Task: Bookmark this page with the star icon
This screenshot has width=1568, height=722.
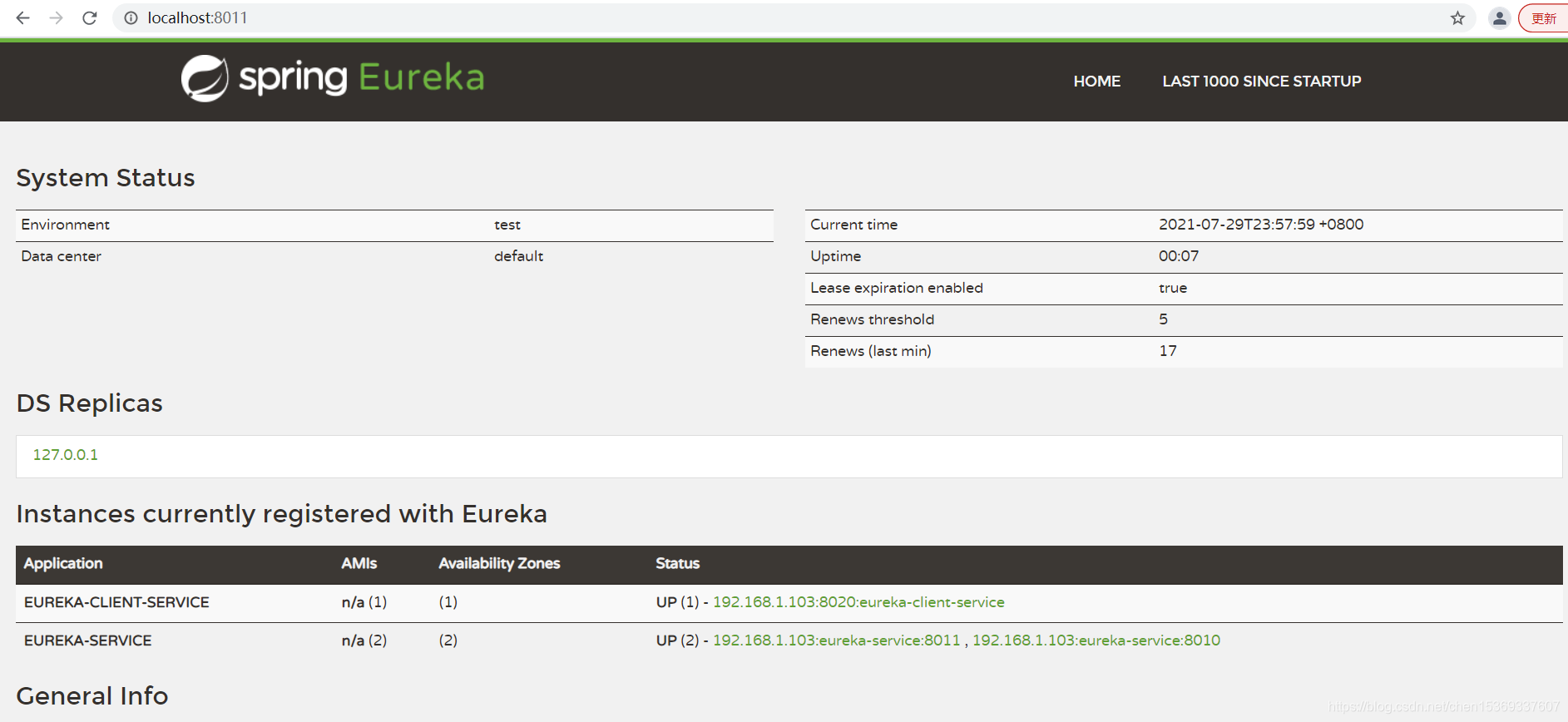Action: (1457, 17)
